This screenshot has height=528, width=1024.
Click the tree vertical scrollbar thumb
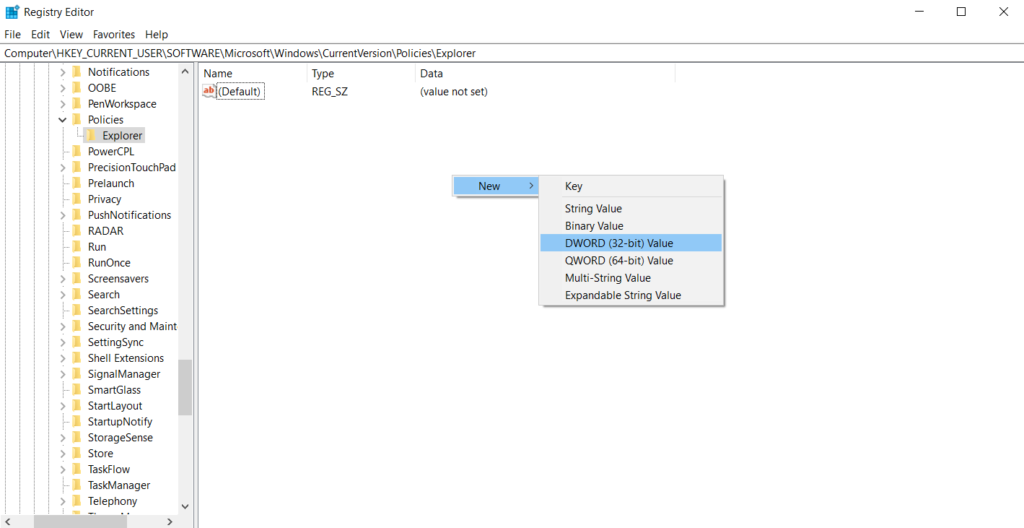[x=185, y=387]
